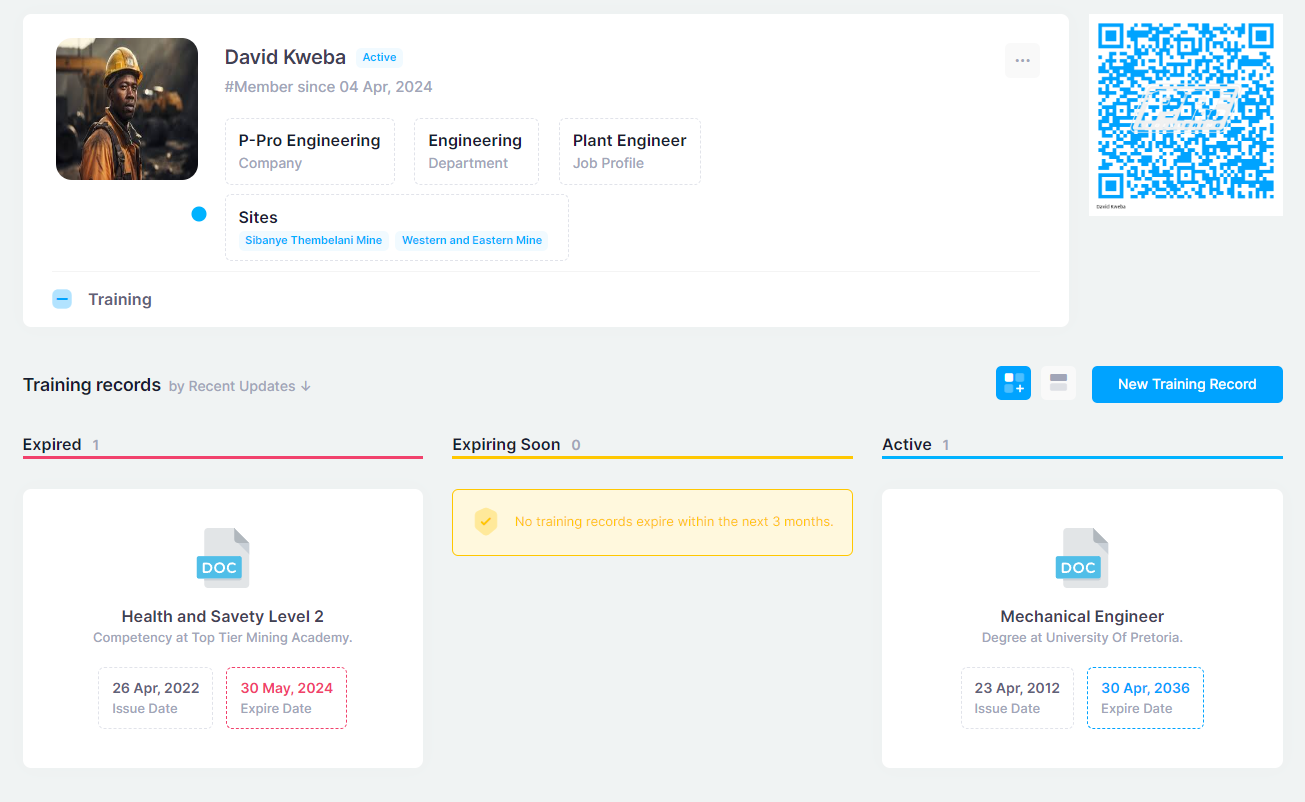Click the yellow shield check icon
1305x802 pixels.
(x=486, y=521)
